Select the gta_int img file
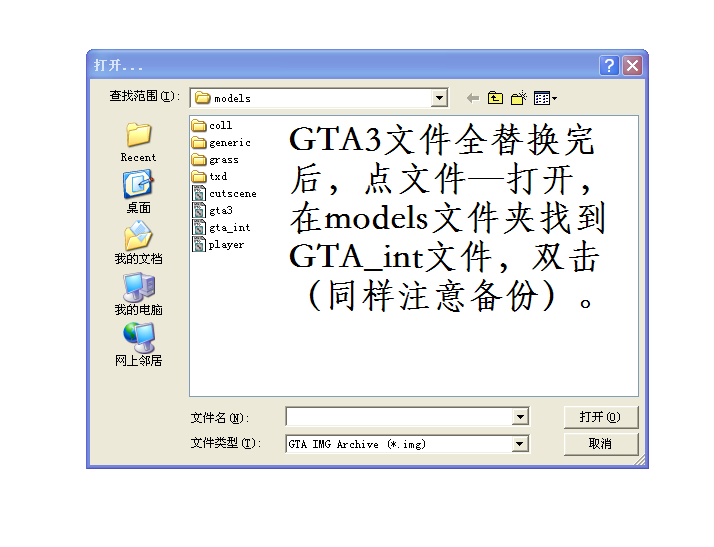Image resolution: width=714 pixels, height=547 pixels. pos(229,228)
